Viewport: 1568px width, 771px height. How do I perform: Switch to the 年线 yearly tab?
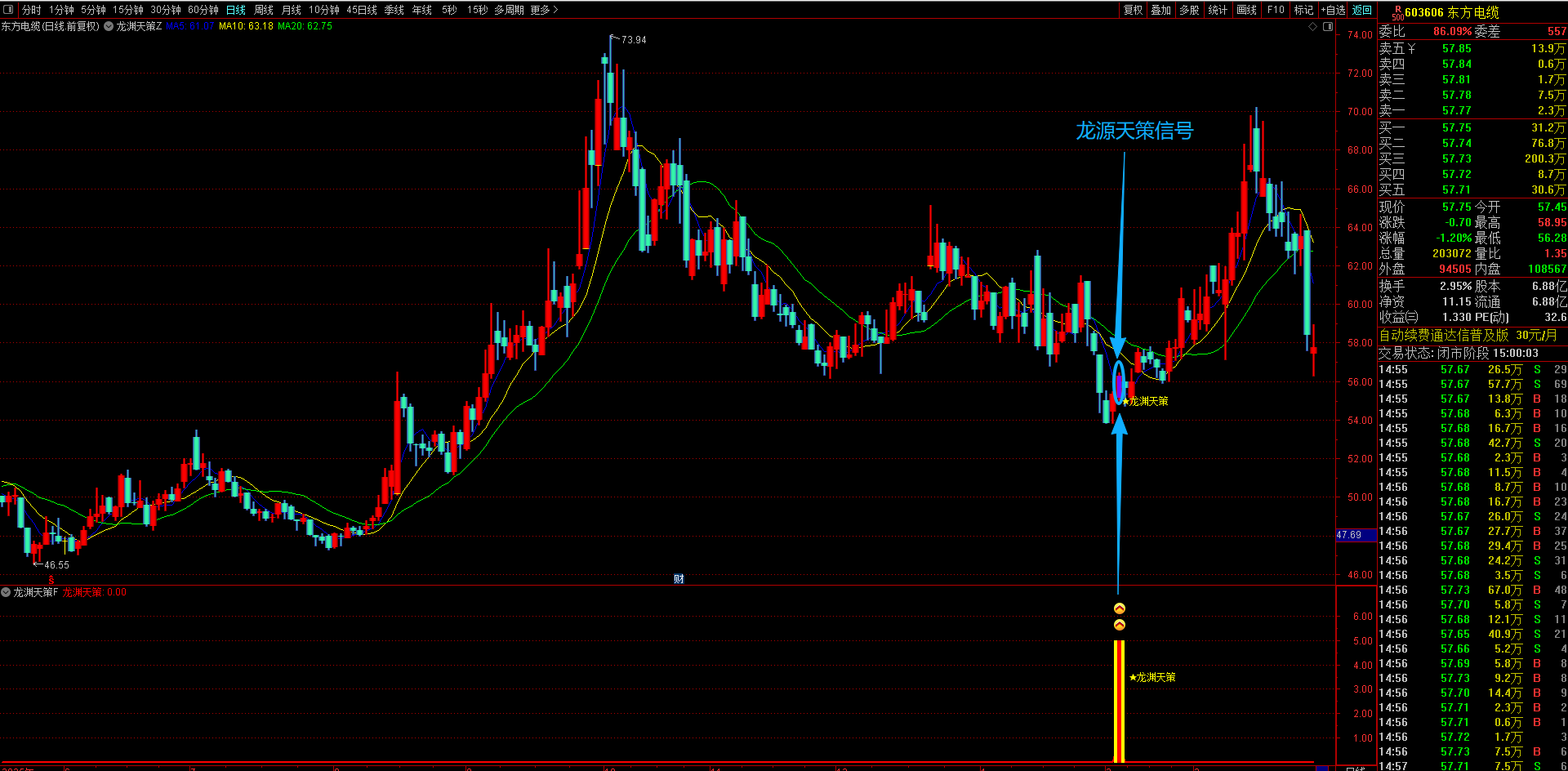[x=422, y=10]
